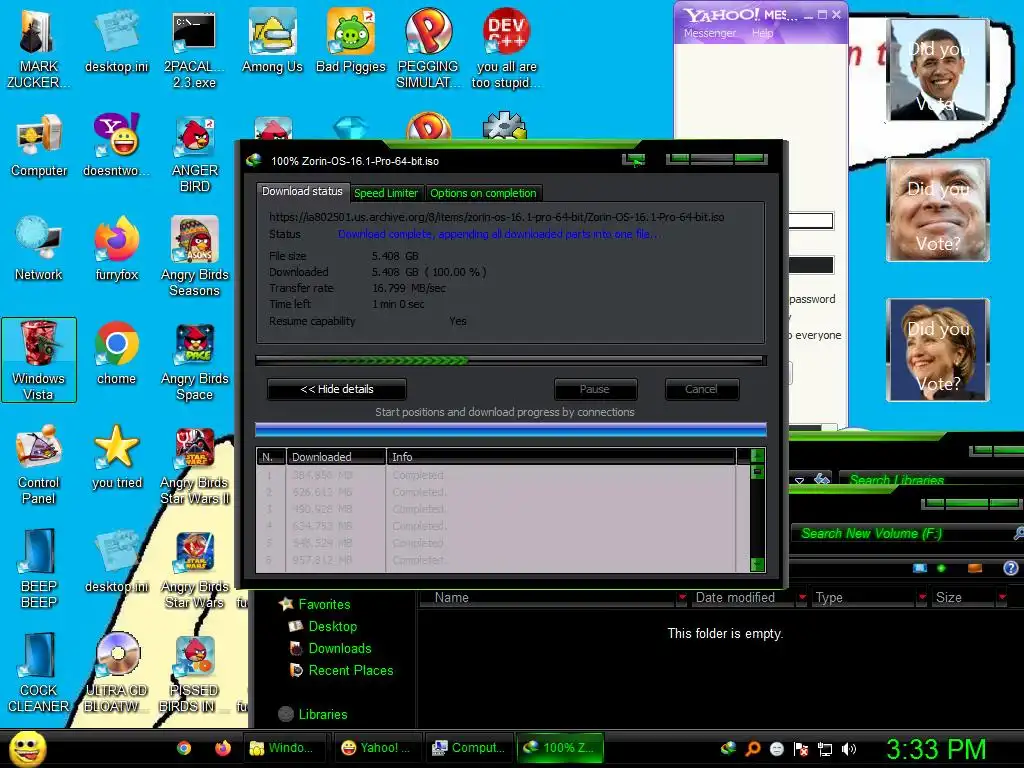Open address history dropdown triangle in Explorer
1024x768 pixels.
pyautogui.click(x=799, y=481)
